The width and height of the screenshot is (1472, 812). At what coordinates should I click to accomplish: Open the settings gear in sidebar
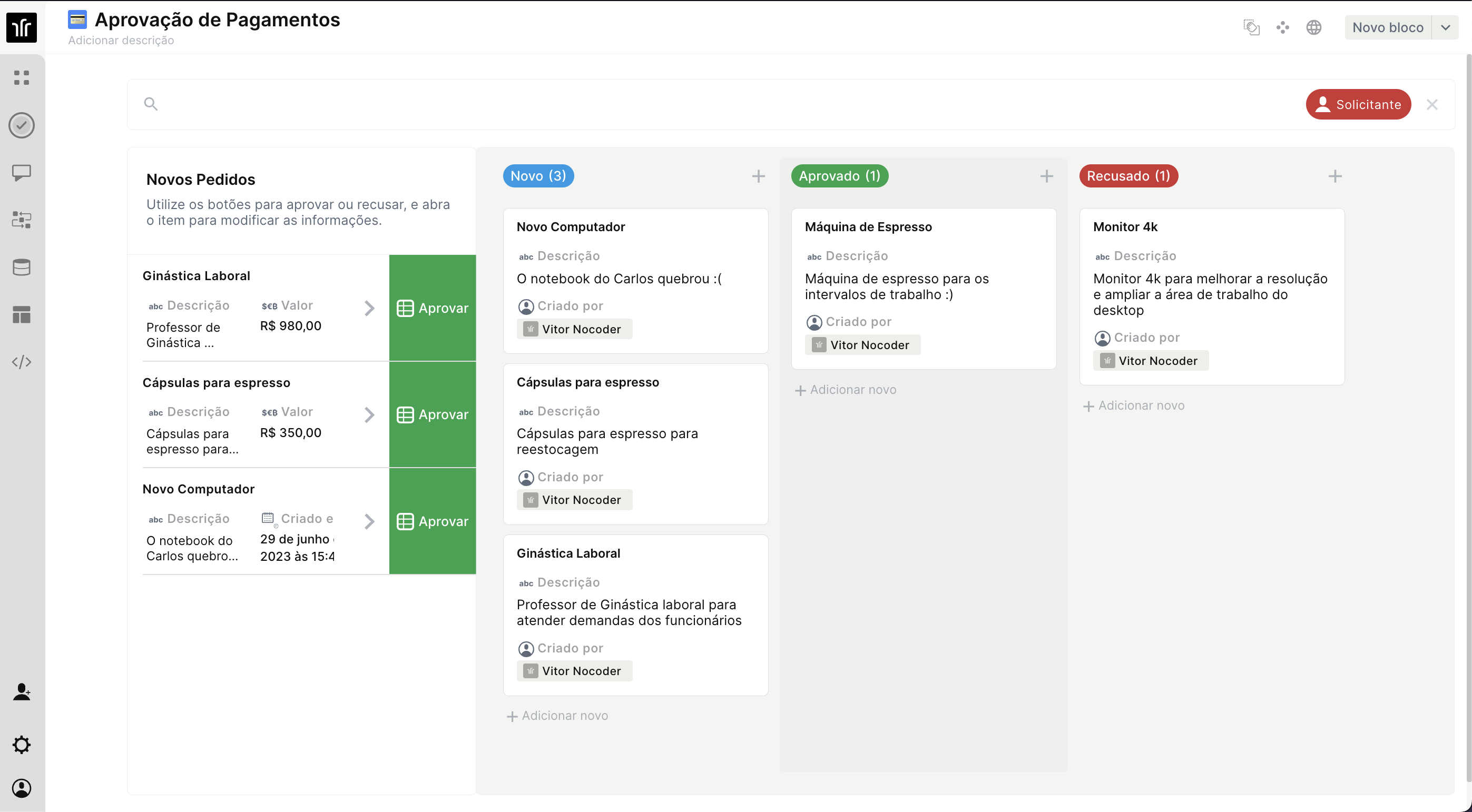[22, 744]
